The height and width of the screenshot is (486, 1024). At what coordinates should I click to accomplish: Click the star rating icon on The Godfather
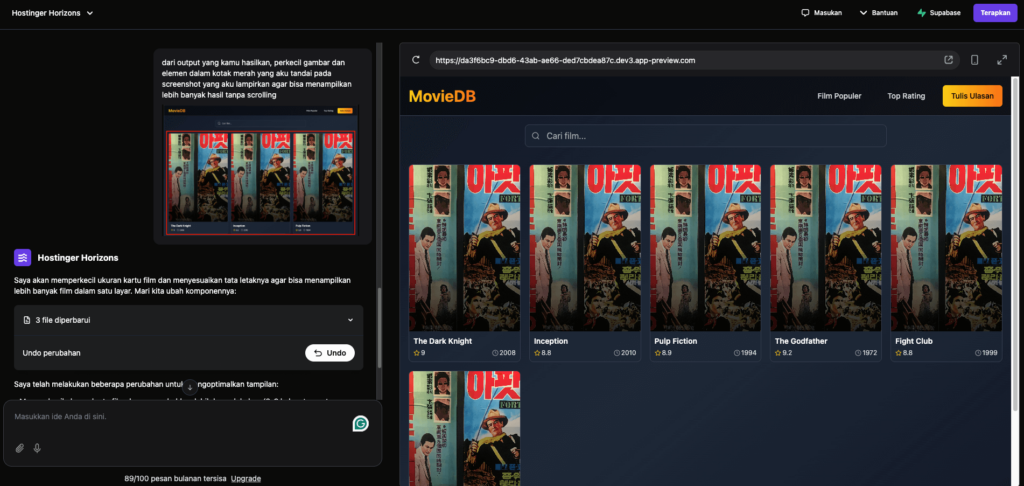(x=778, y=353)
